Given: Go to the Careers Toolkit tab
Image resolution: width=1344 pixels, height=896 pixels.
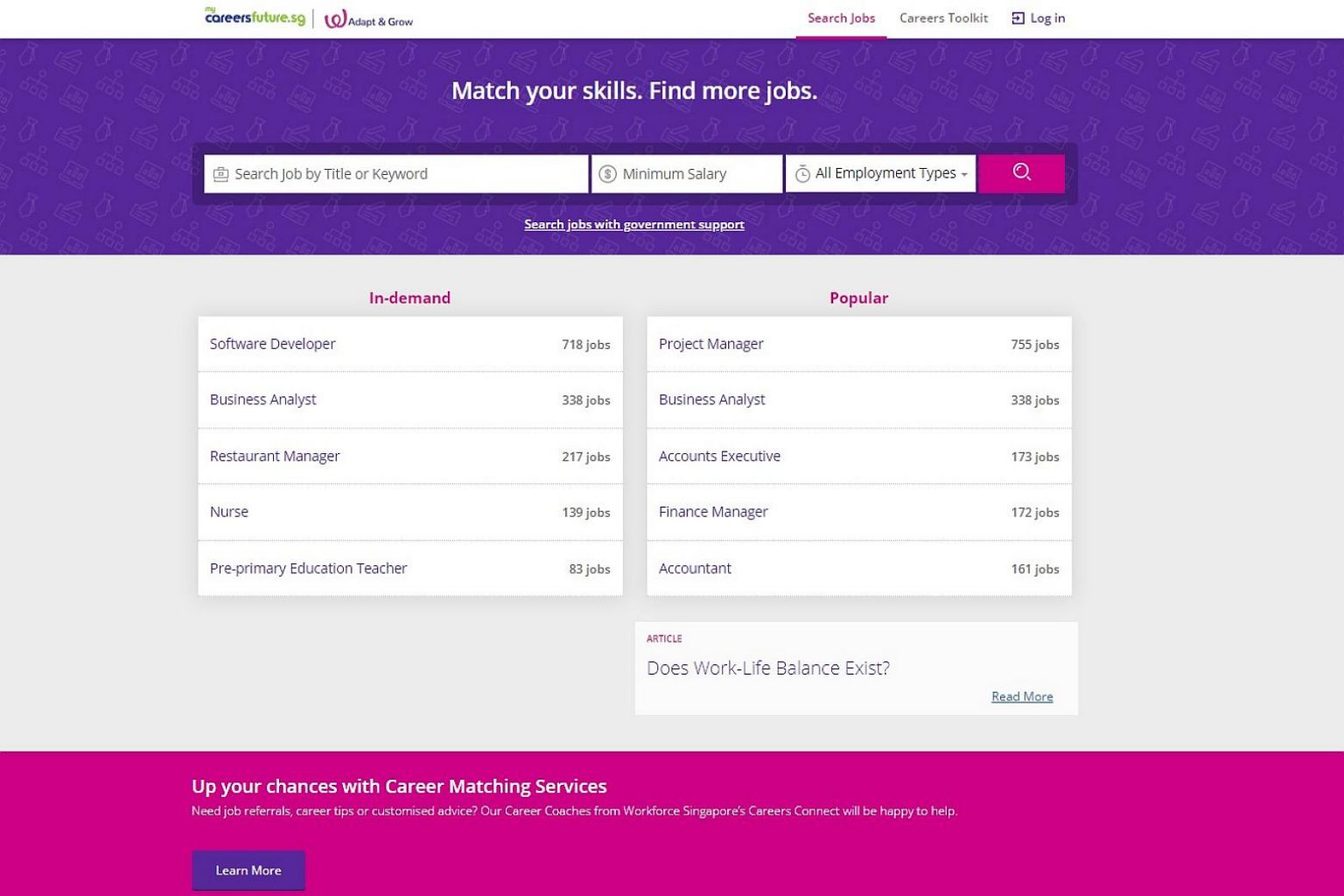Looking at the screenshot, I should tap(943, 18).
